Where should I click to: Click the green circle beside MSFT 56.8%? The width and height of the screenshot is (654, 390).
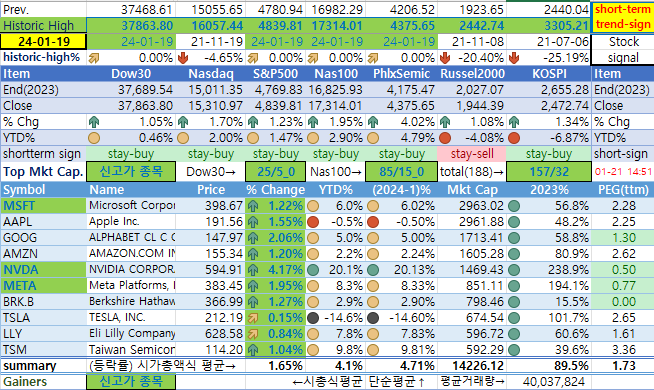point(514,206)
